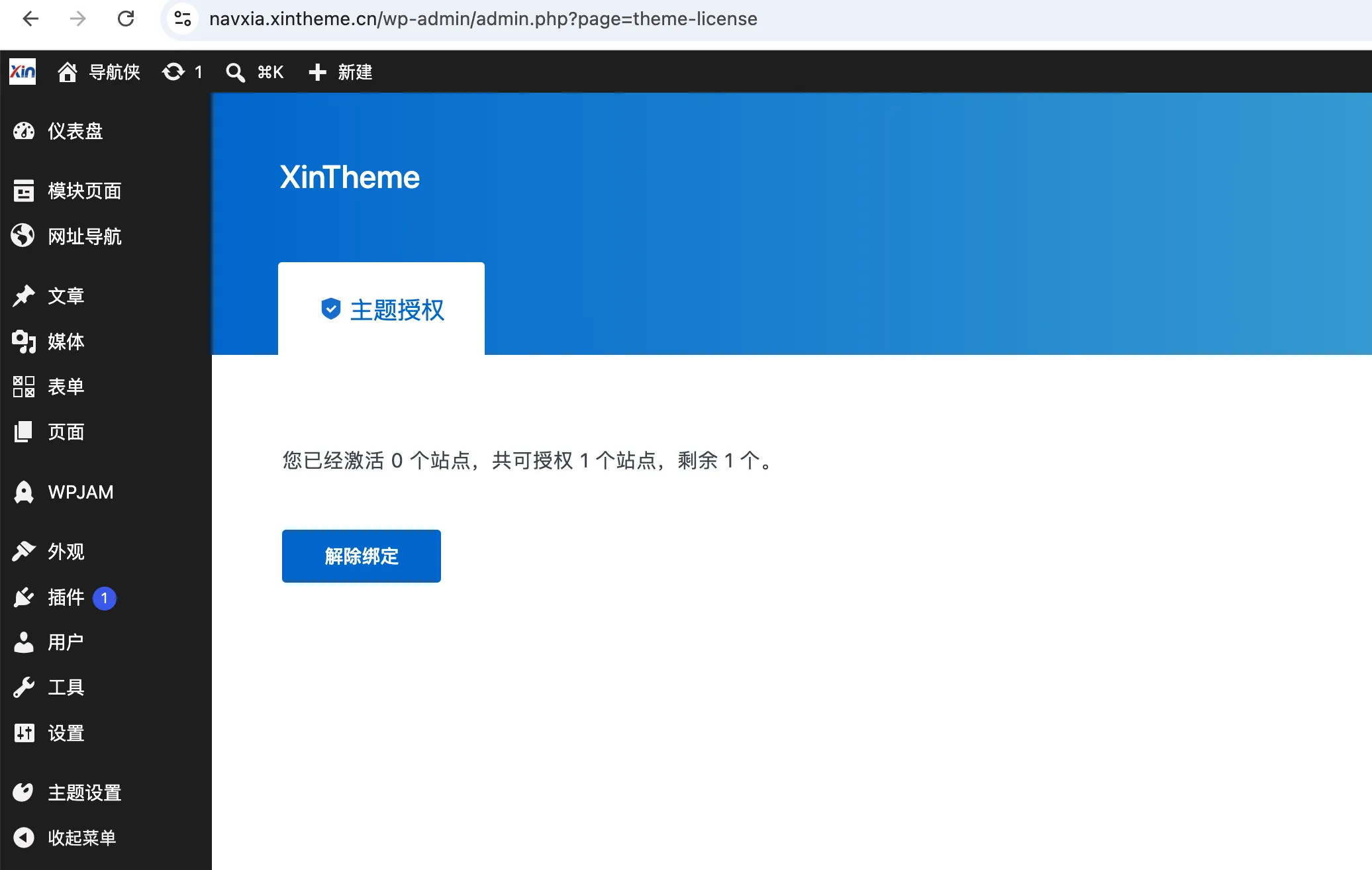Open the 新建 menu

[x=355, y=72]
